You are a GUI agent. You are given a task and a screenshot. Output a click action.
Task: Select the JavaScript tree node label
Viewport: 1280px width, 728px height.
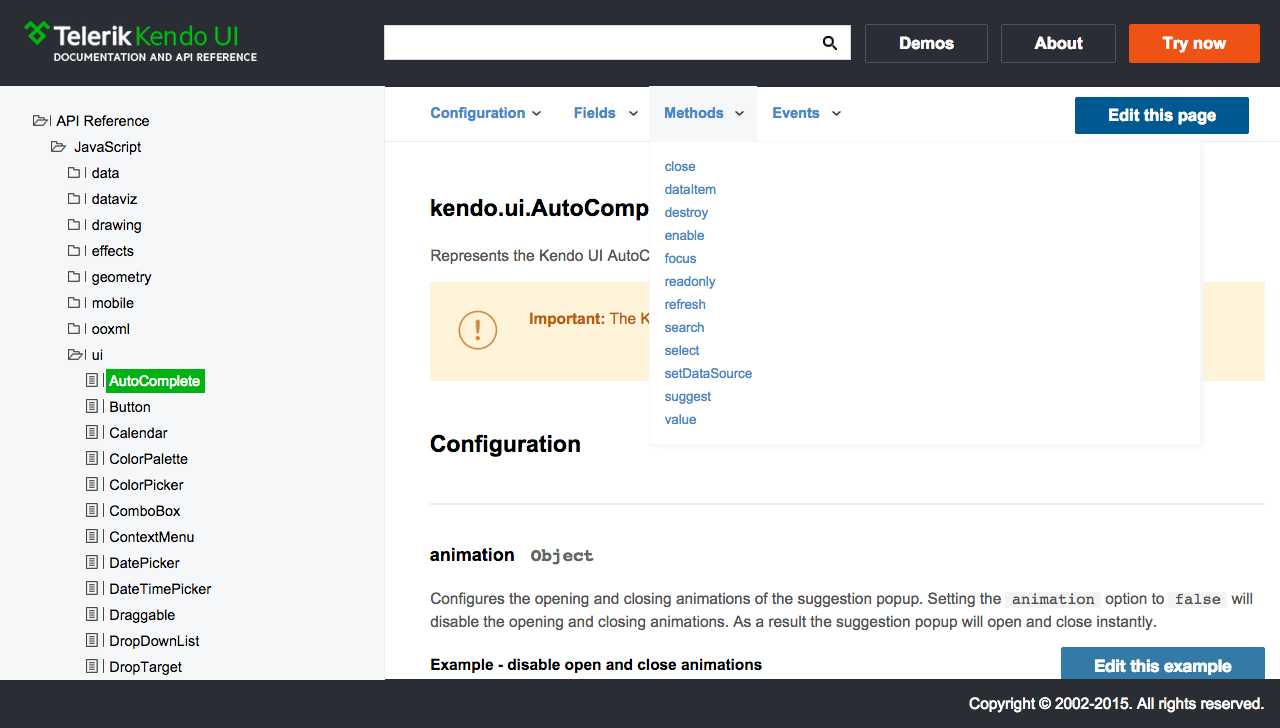(107, 147)
